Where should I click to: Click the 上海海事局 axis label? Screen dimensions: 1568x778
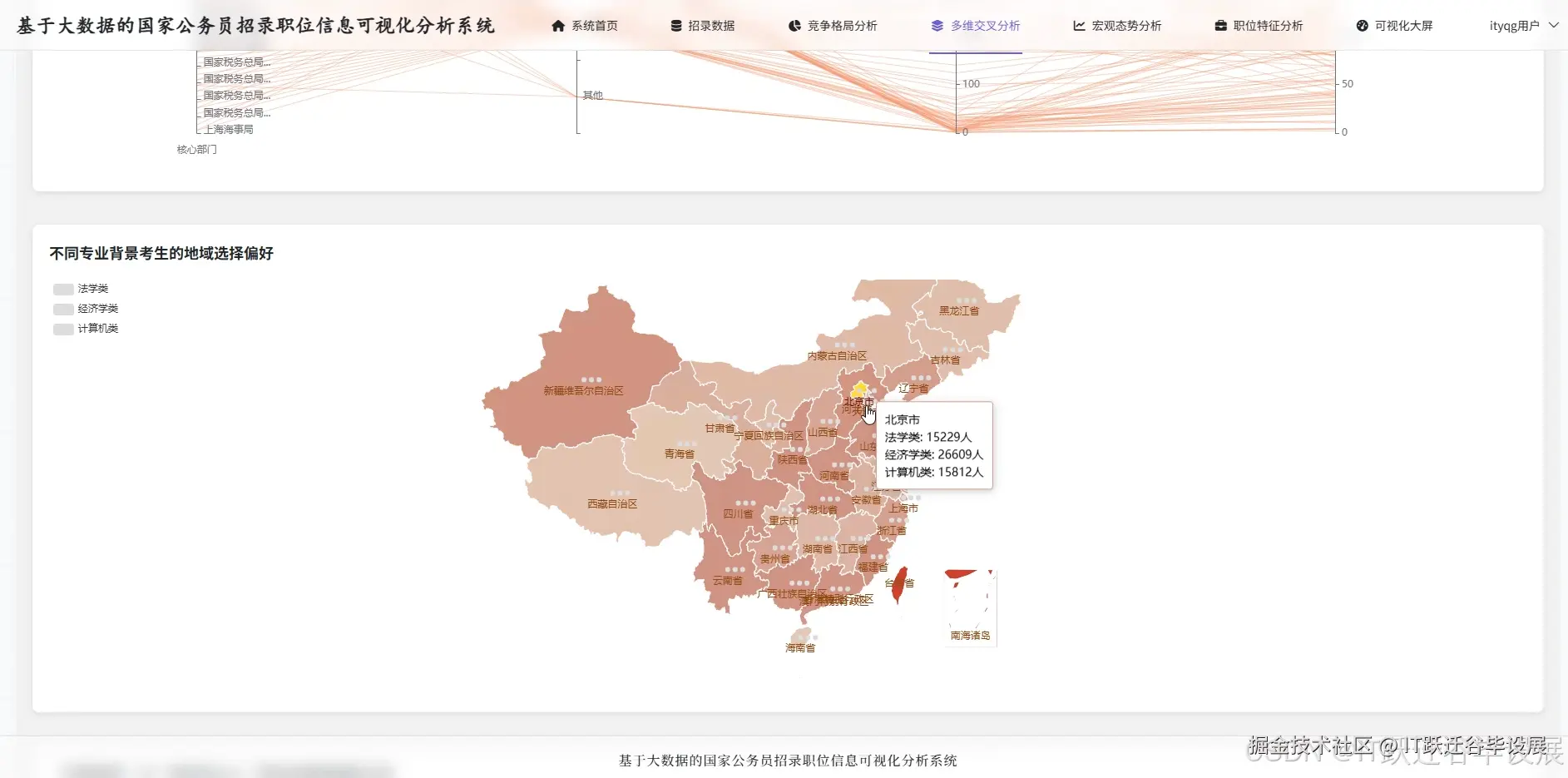(229, 129)
